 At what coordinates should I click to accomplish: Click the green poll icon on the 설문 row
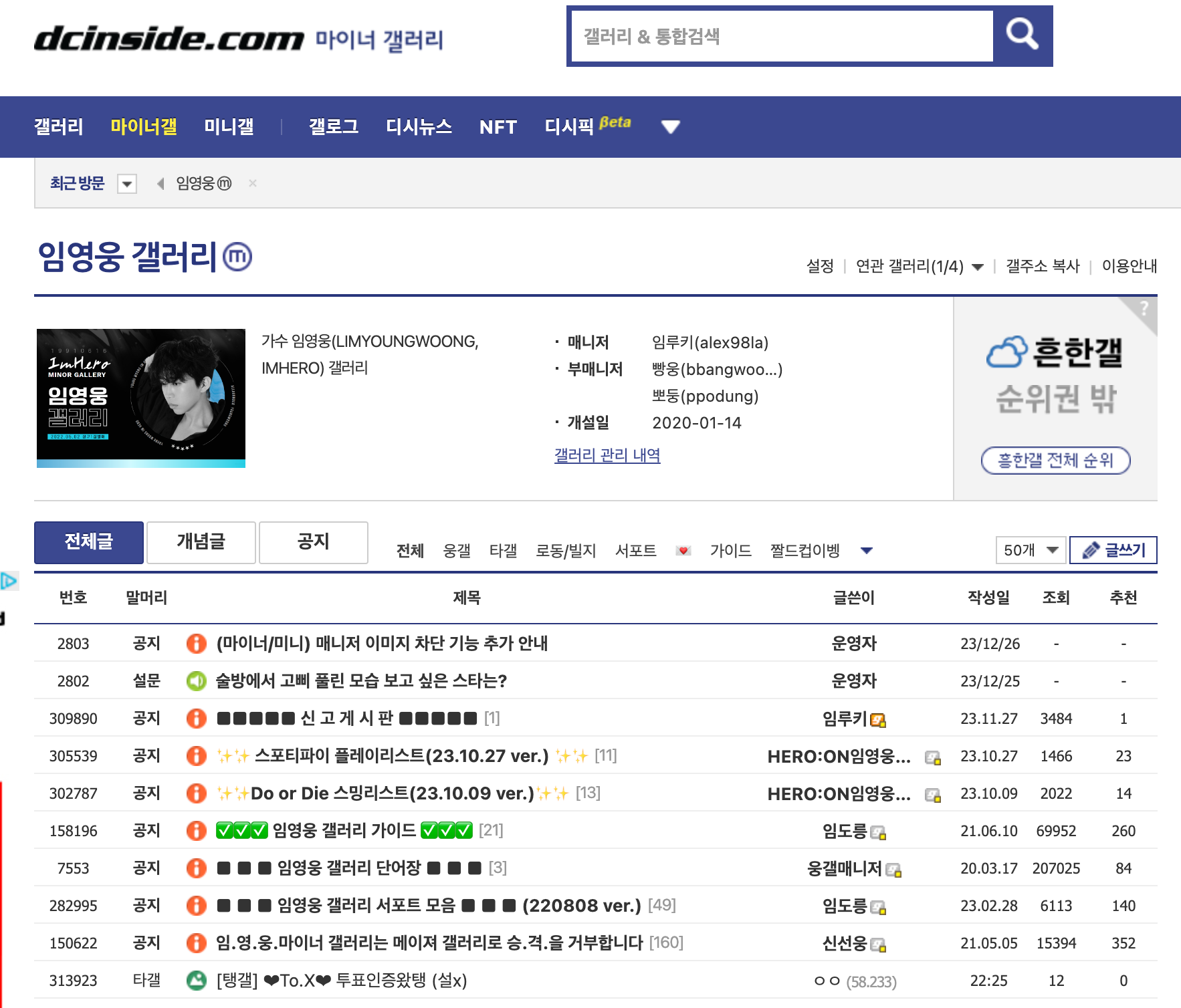coord(195,681)
